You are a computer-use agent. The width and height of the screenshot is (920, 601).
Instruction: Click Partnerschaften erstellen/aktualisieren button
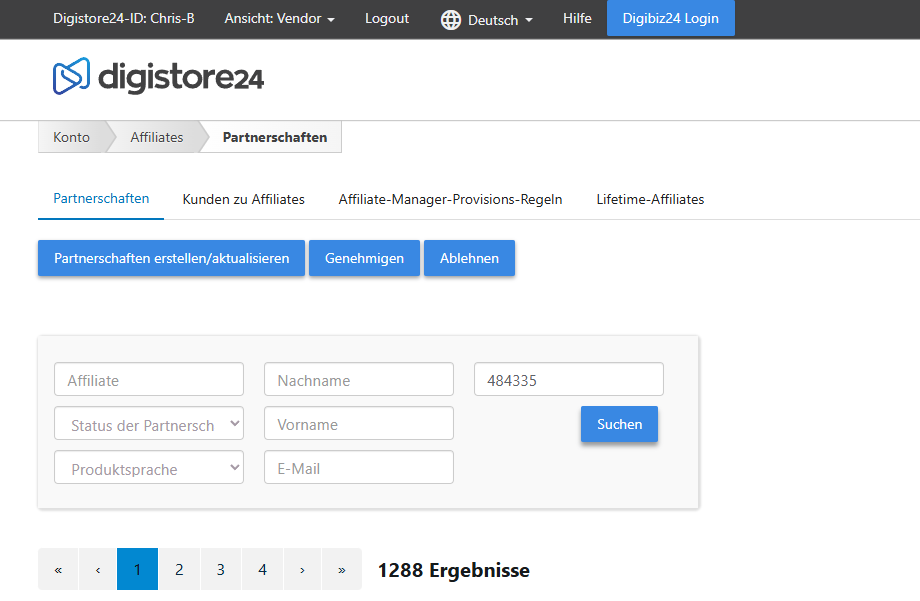(171, 258)
